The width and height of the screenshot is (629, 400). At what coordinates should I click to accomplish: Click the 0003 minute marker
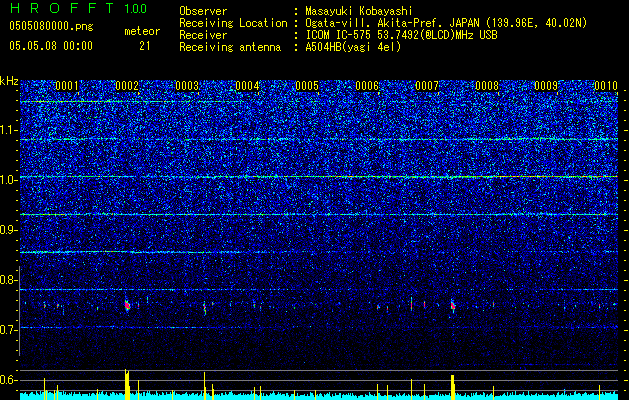(x=187, y=86)
